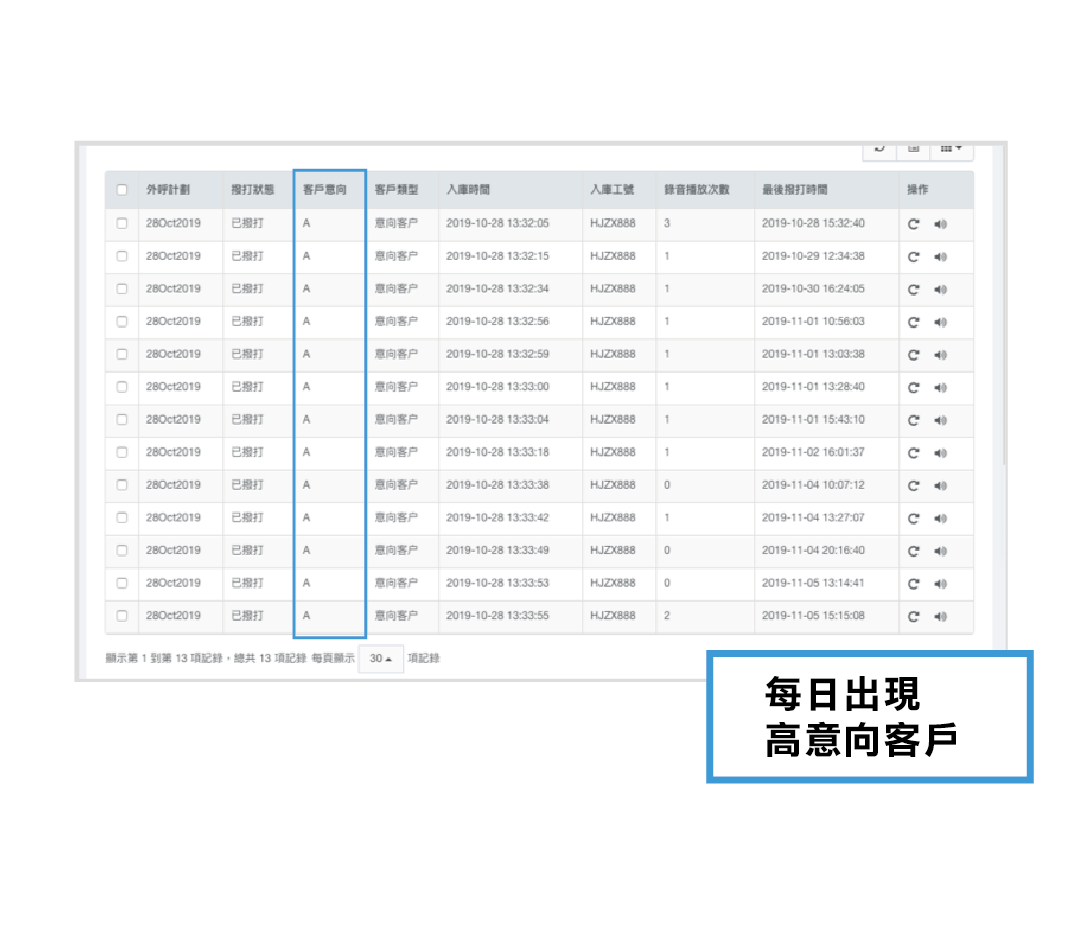Play recording for record entered at 13:33:38
This screenshot has height=932, width=1081.
[940, 485]
